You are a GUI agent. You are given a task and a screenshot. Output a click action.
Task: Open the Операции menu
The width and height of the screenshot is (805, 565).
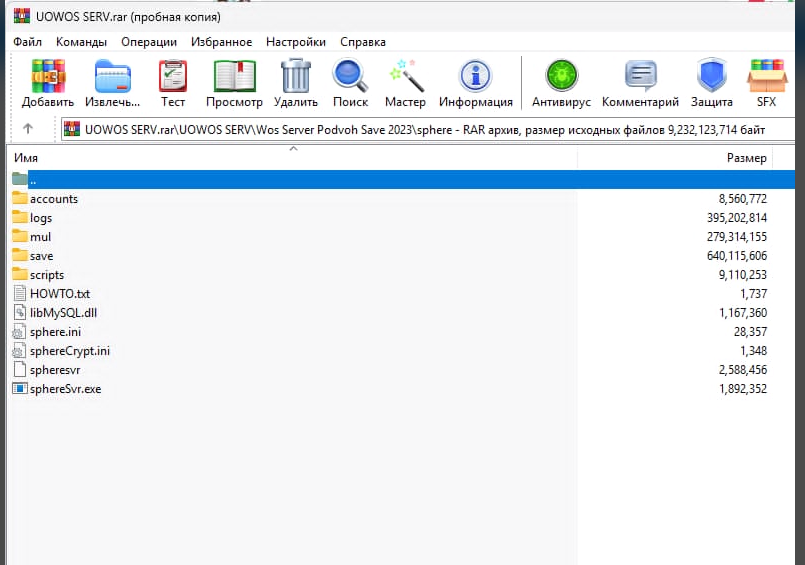pyautogui.click(x=149, y=42)
